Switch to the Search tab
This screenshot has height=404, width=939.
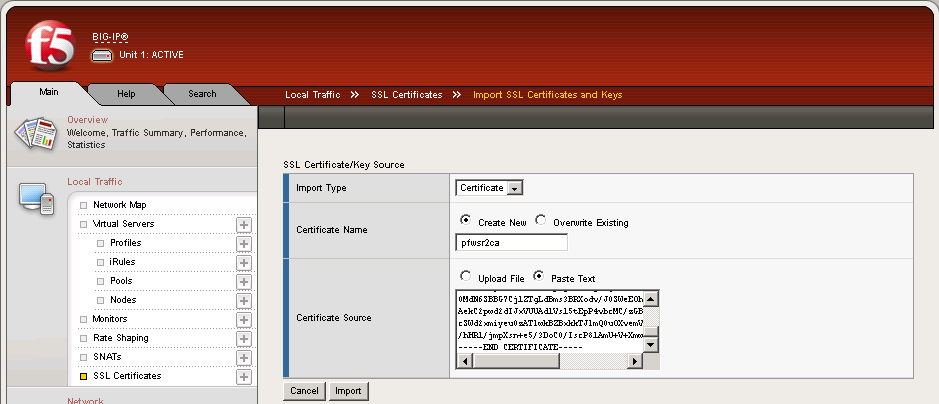pos(202,94)
